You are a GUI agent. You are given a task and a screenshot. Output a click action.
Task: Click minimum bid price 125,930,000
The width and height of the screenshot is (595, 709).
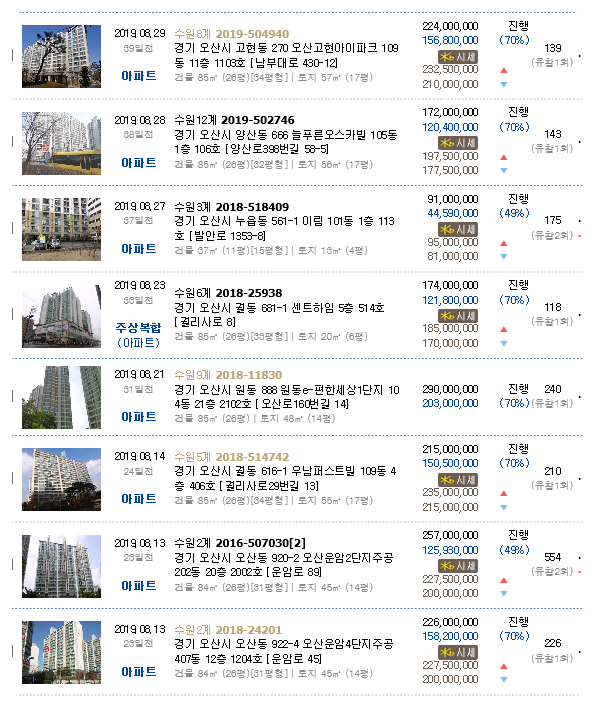(450, 550)
